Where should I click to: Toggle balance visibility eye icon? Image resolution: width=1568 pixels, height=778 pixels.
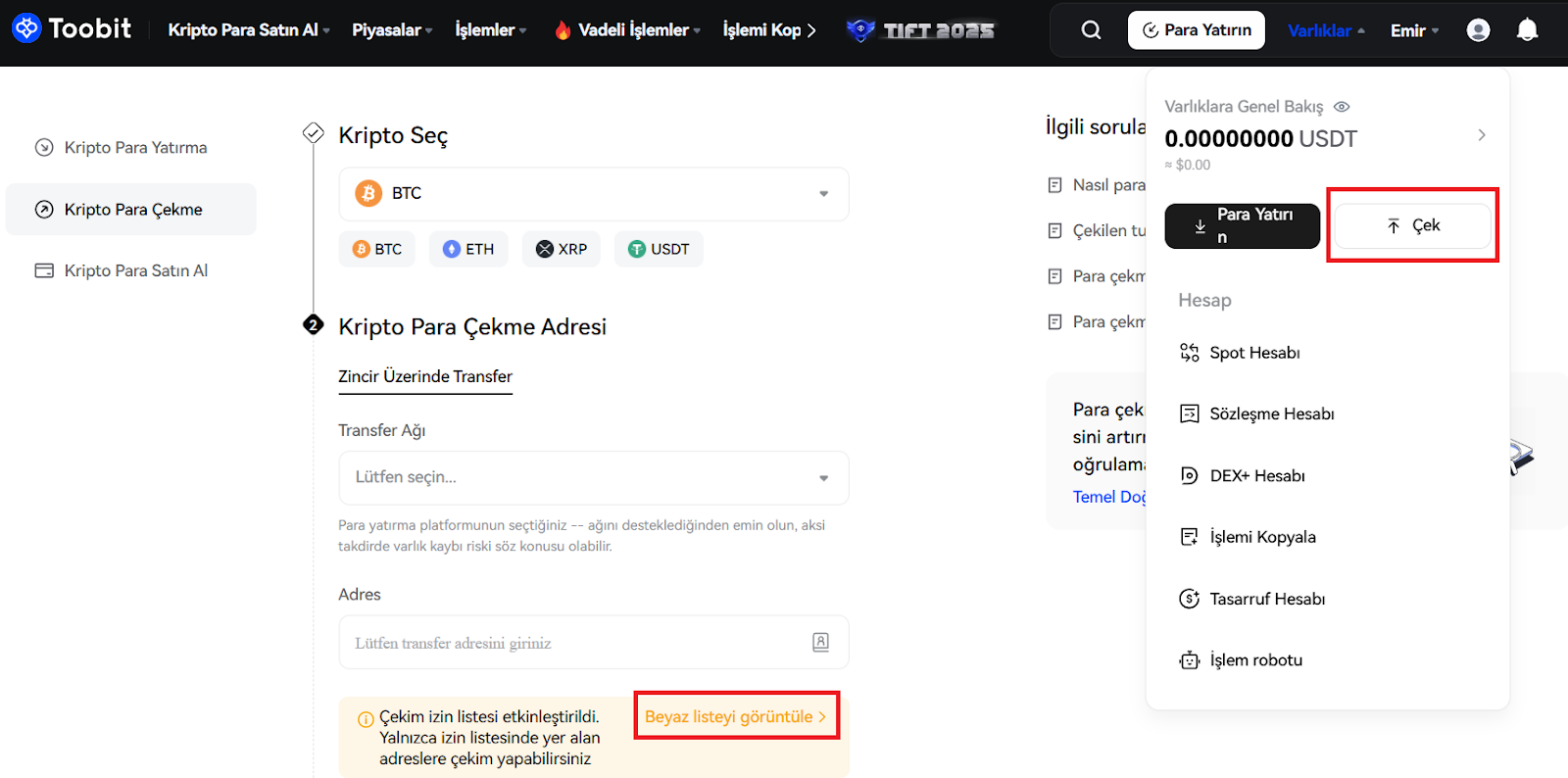pyautogui.click(x=1342, y=106)
